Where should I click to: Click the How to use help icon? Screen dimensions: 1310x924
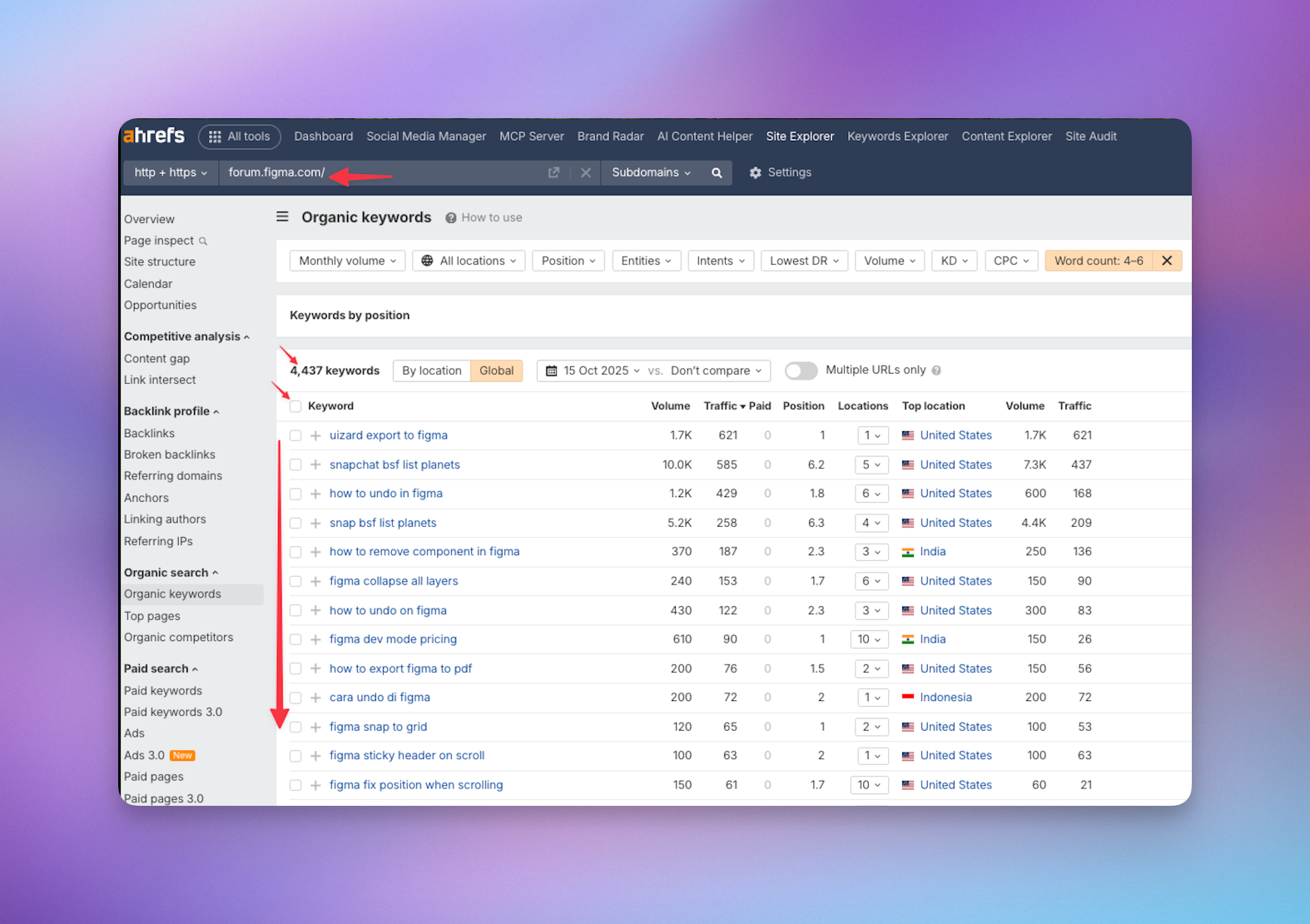coord(451,218)
